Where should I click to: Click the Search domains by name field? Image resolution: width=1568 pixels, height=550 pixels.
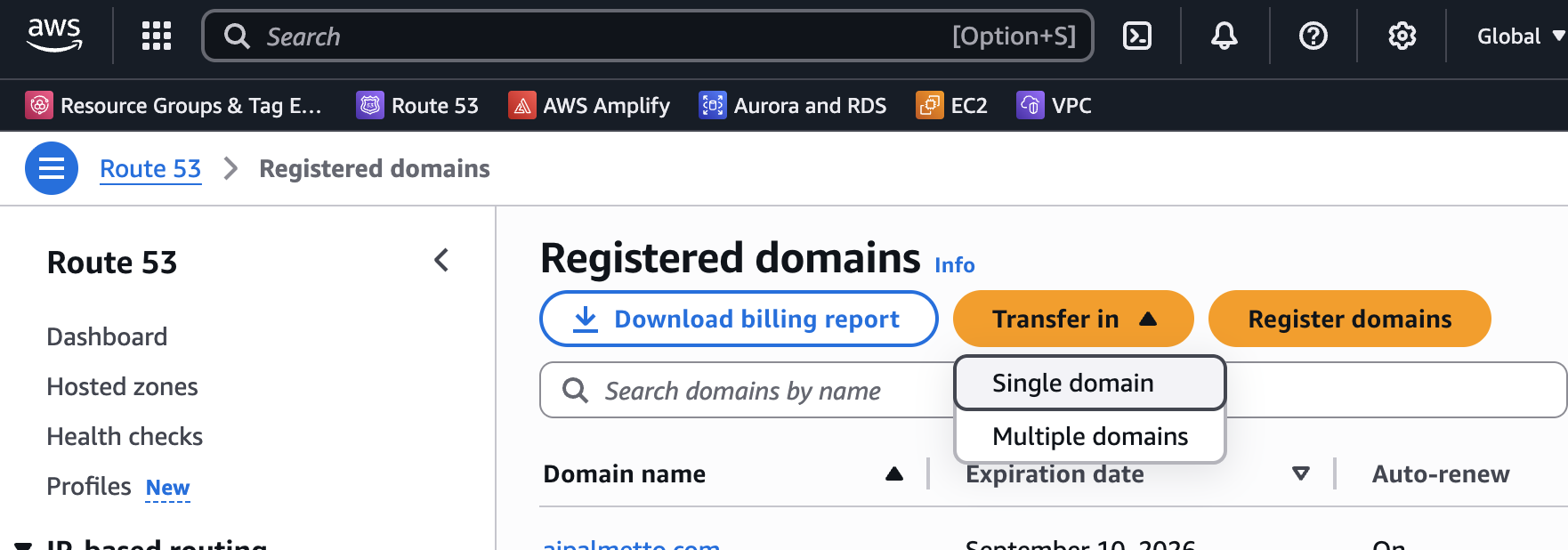click(x=743, y=391)
